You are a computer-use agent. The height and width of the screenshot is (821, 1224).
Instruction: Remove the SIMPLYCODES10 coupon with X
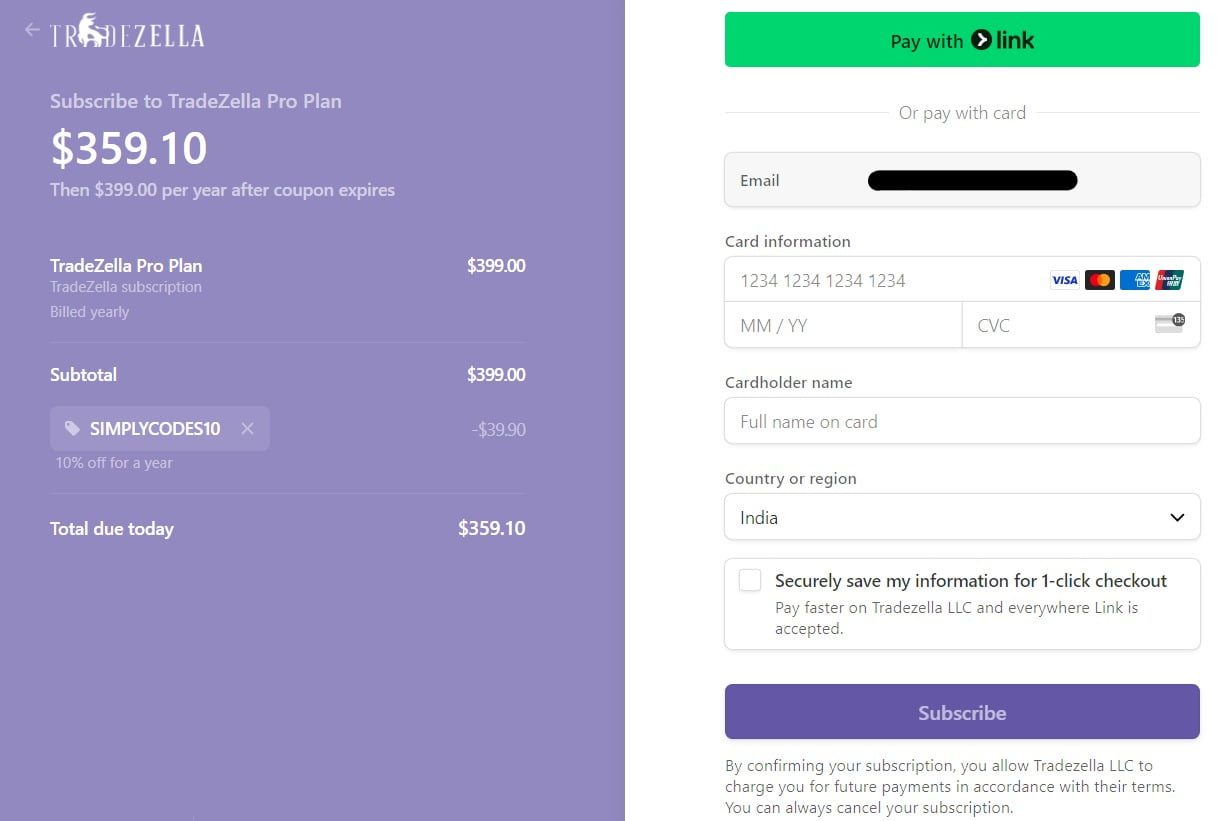[x=247, y=429]
